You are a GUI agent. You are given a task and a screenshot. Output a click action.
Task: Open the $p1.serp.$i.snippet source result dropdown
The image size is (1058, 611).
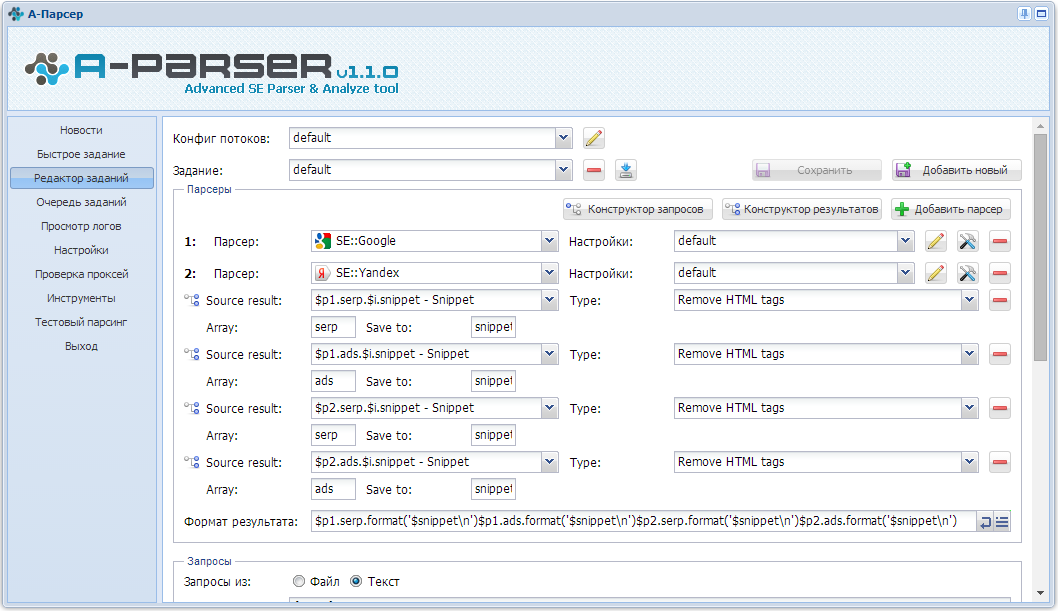pos(549,300)
